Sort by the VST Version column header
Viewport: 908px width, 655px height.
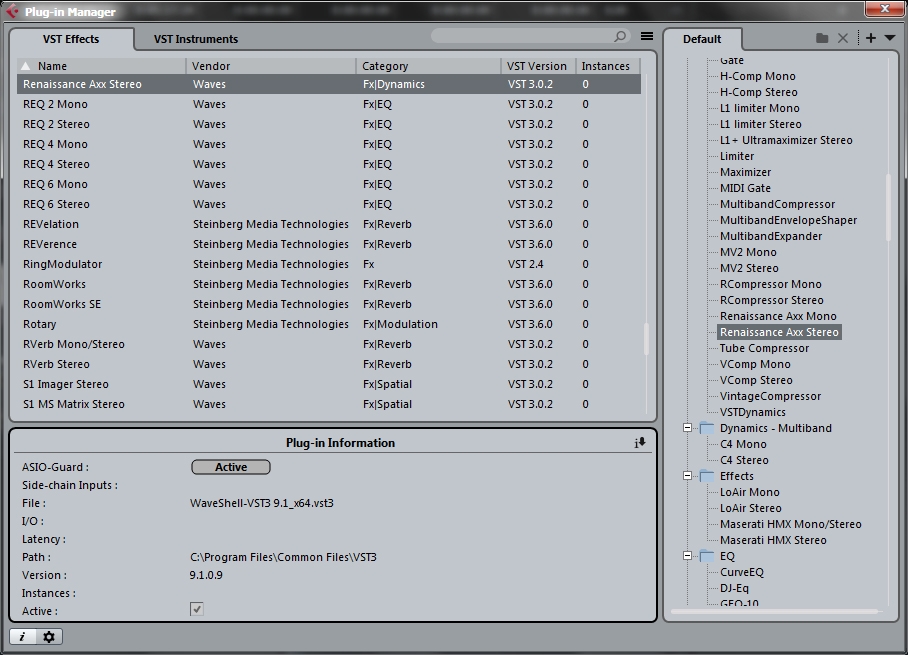(x=538, y=66)
